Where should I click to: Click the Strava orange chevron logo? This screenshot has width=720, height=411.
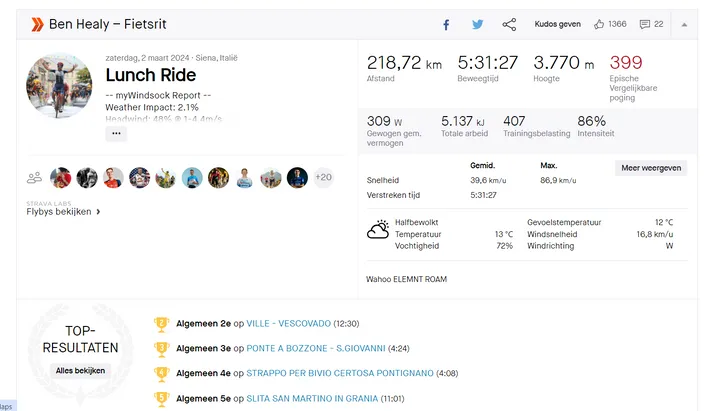click(x=37, y=24)
